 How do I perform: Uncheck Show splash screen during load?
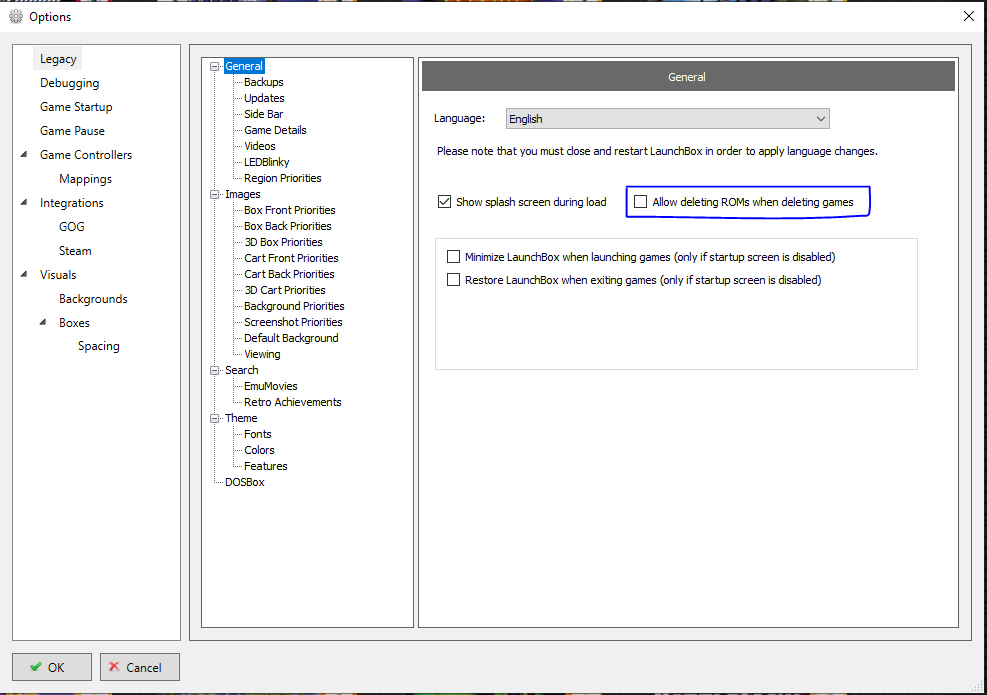pos(444,201)
